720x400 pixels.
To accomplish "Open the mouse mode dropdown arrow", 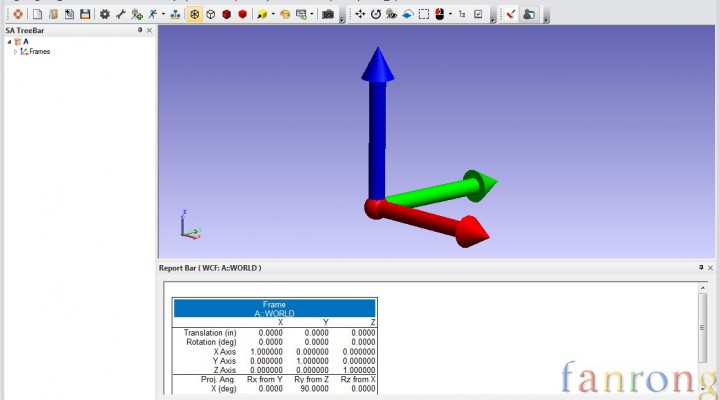I will pyautogui.click(x=450, y=14).
